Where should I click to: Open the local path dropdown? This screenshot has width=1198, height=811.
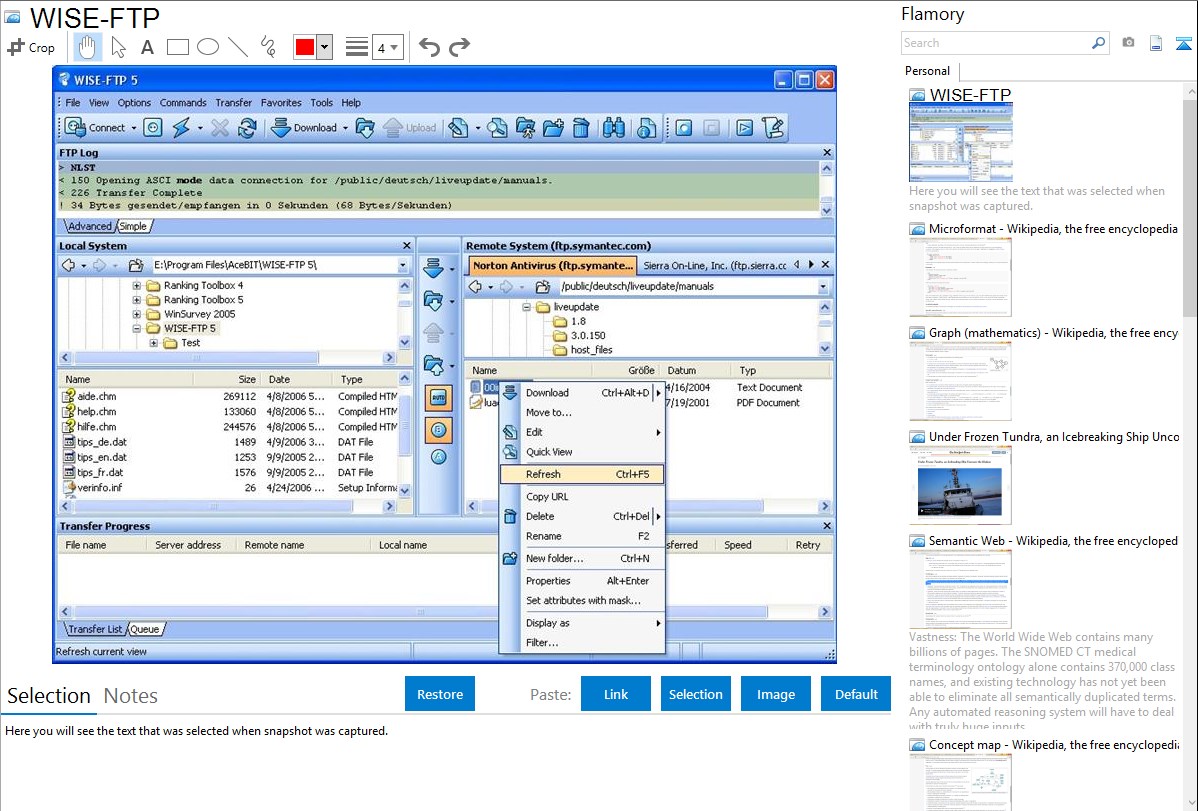click(402, 265)
